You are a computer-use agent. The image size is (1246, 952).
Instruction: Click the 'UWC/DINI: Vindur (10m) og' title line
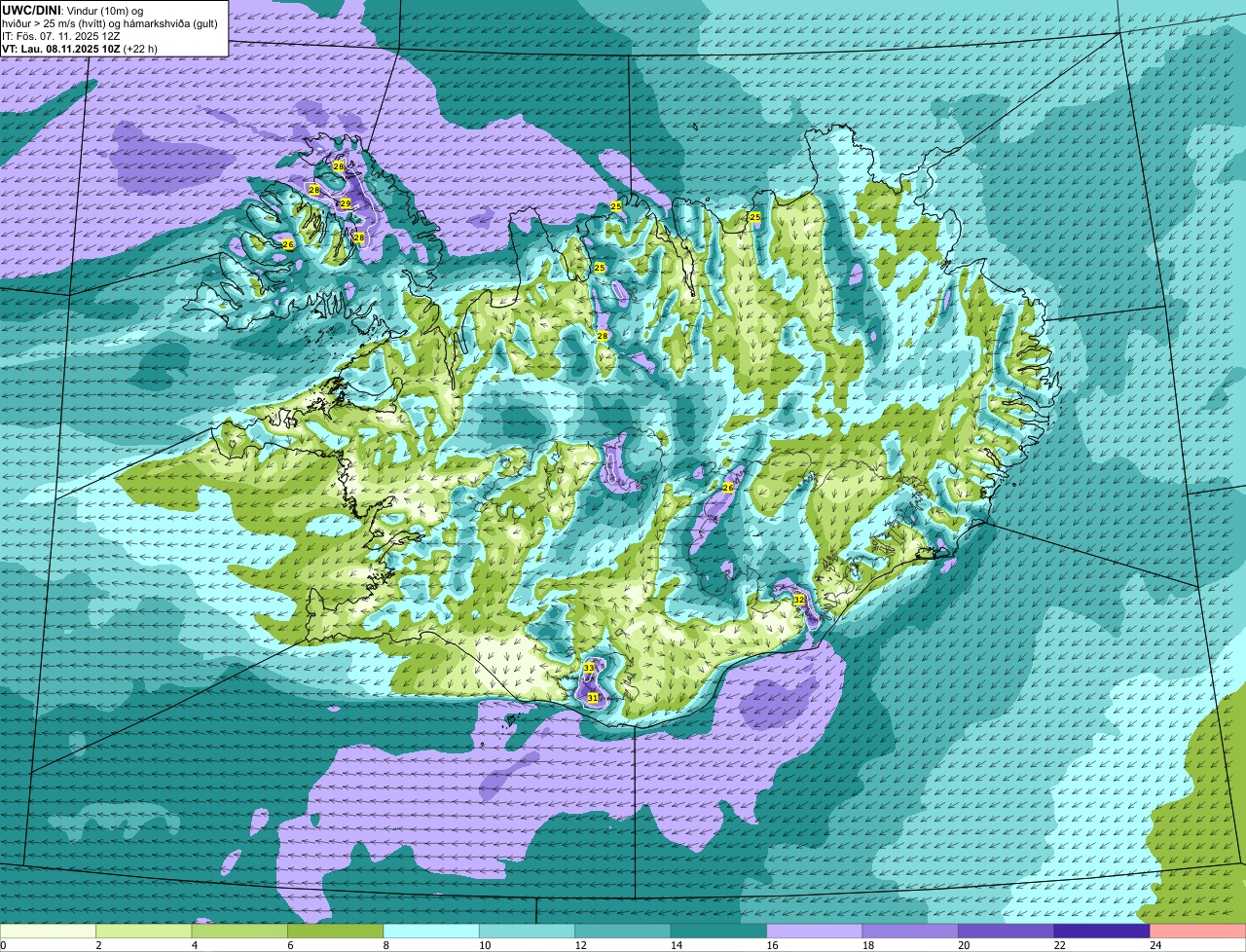73,10
